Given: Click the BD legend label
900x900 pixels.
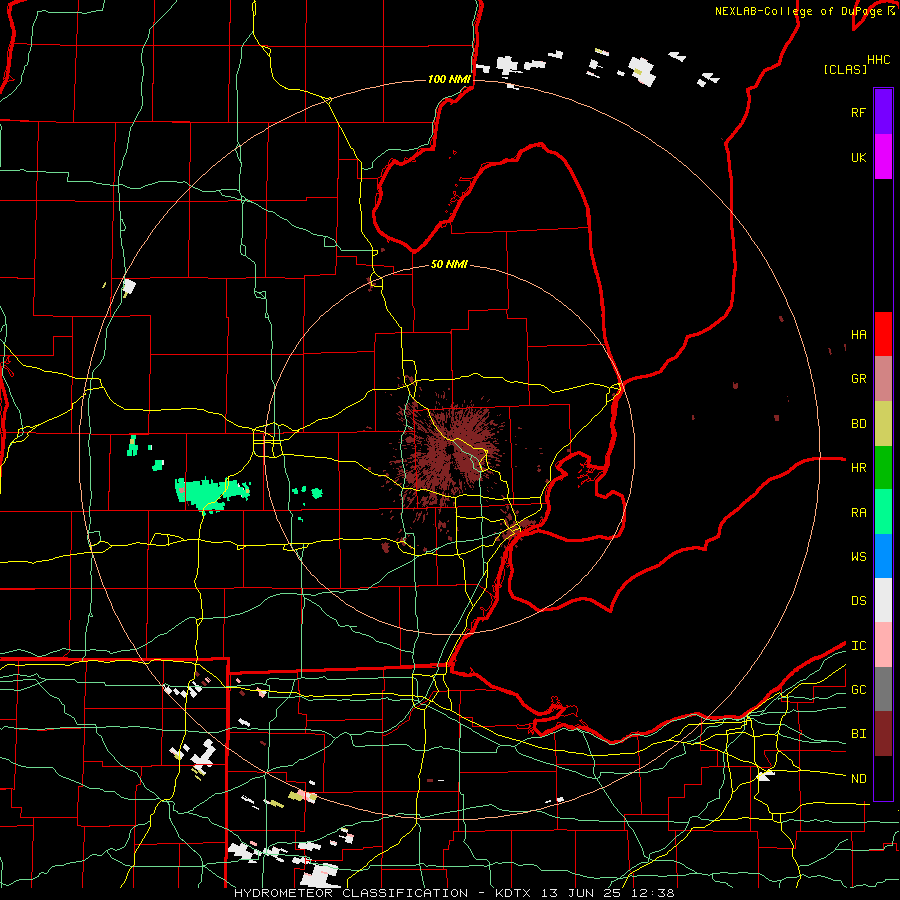Looking at the screenshot, I should click(x=858, y=424).
